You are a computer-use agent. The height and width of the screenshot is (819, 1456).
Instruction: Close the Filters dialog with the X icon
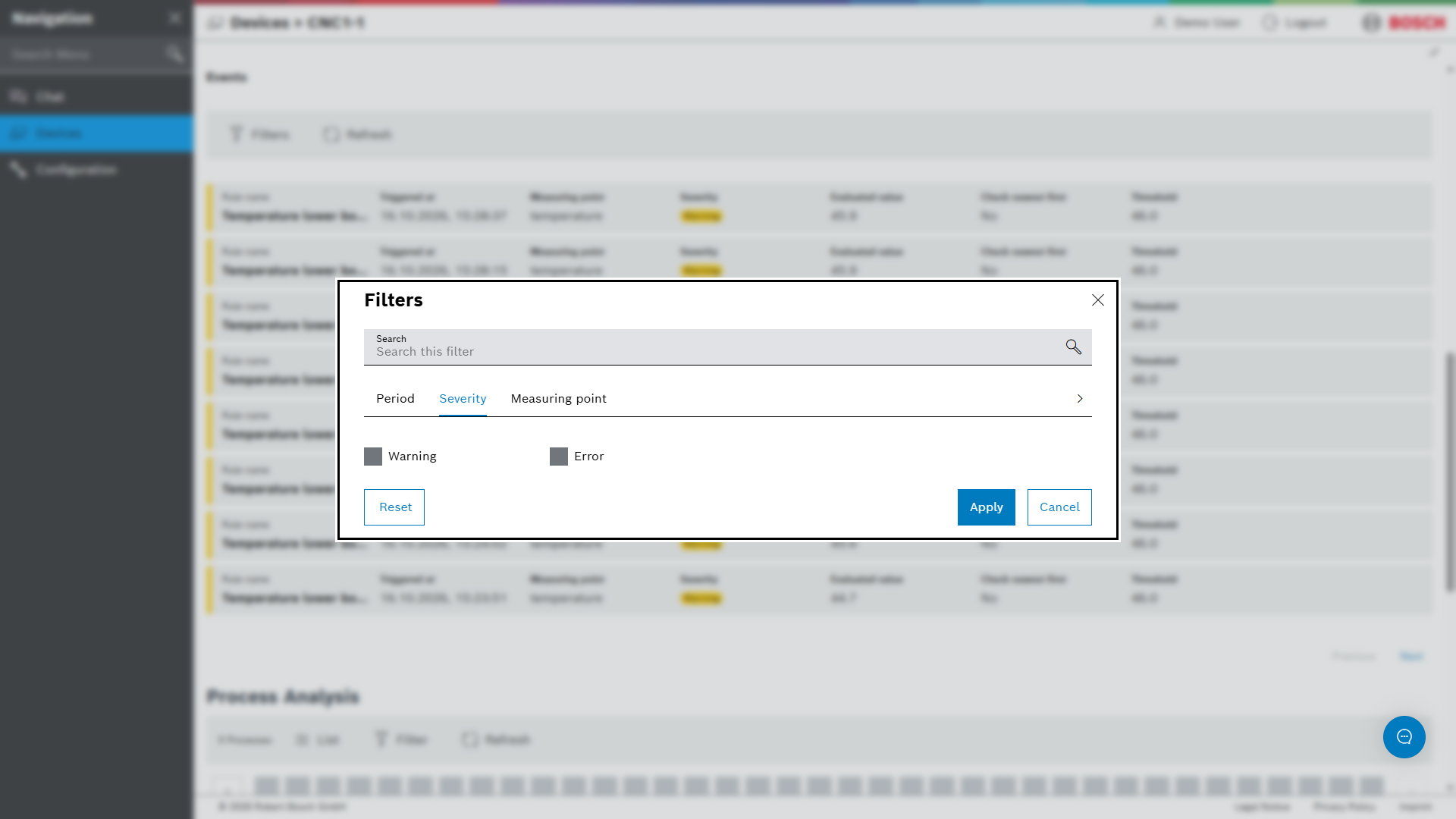1097,300
